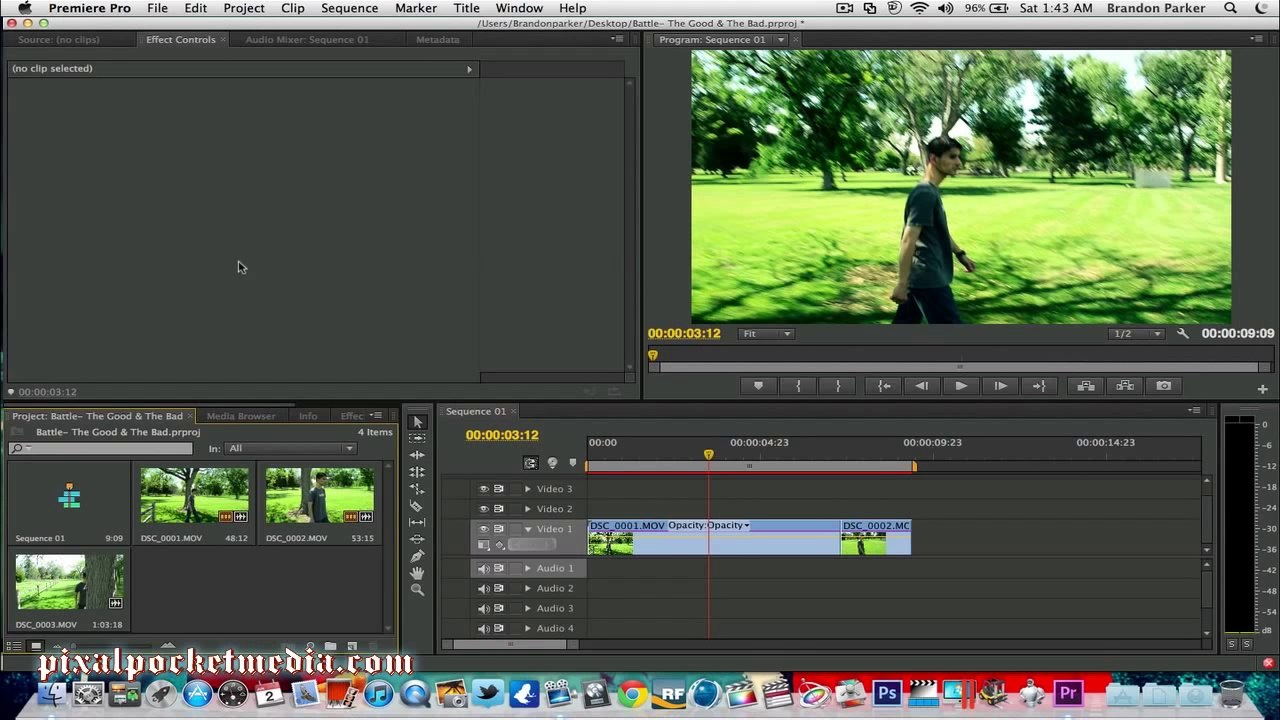Image resolution: width=1280 pixels, height=720 pixels.
Task: Open the button editor plus icon
Action: [1262, 389]
